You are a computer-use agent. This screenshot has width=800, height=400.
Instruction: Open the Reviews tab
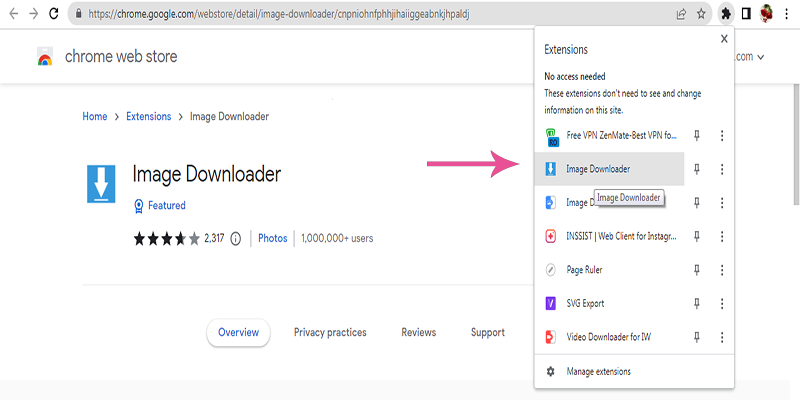pyautogui.click(x=418, y=332)
